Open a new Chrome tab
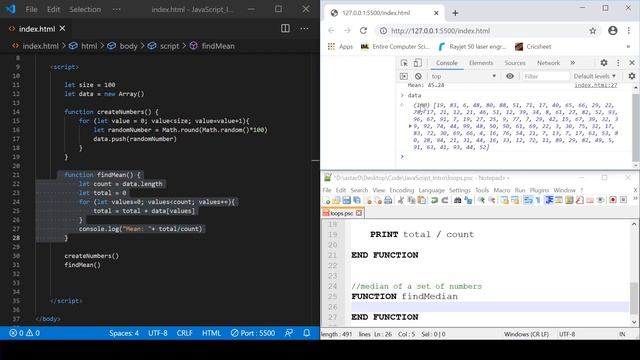The width and height of the screenshot is (640, 360). (455, 13)
